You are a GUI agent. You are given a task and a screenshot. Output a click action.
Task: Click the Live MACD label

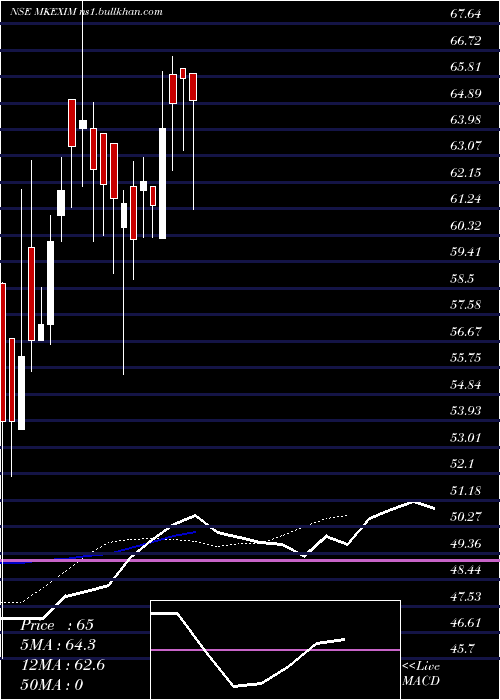pos(421,674)
